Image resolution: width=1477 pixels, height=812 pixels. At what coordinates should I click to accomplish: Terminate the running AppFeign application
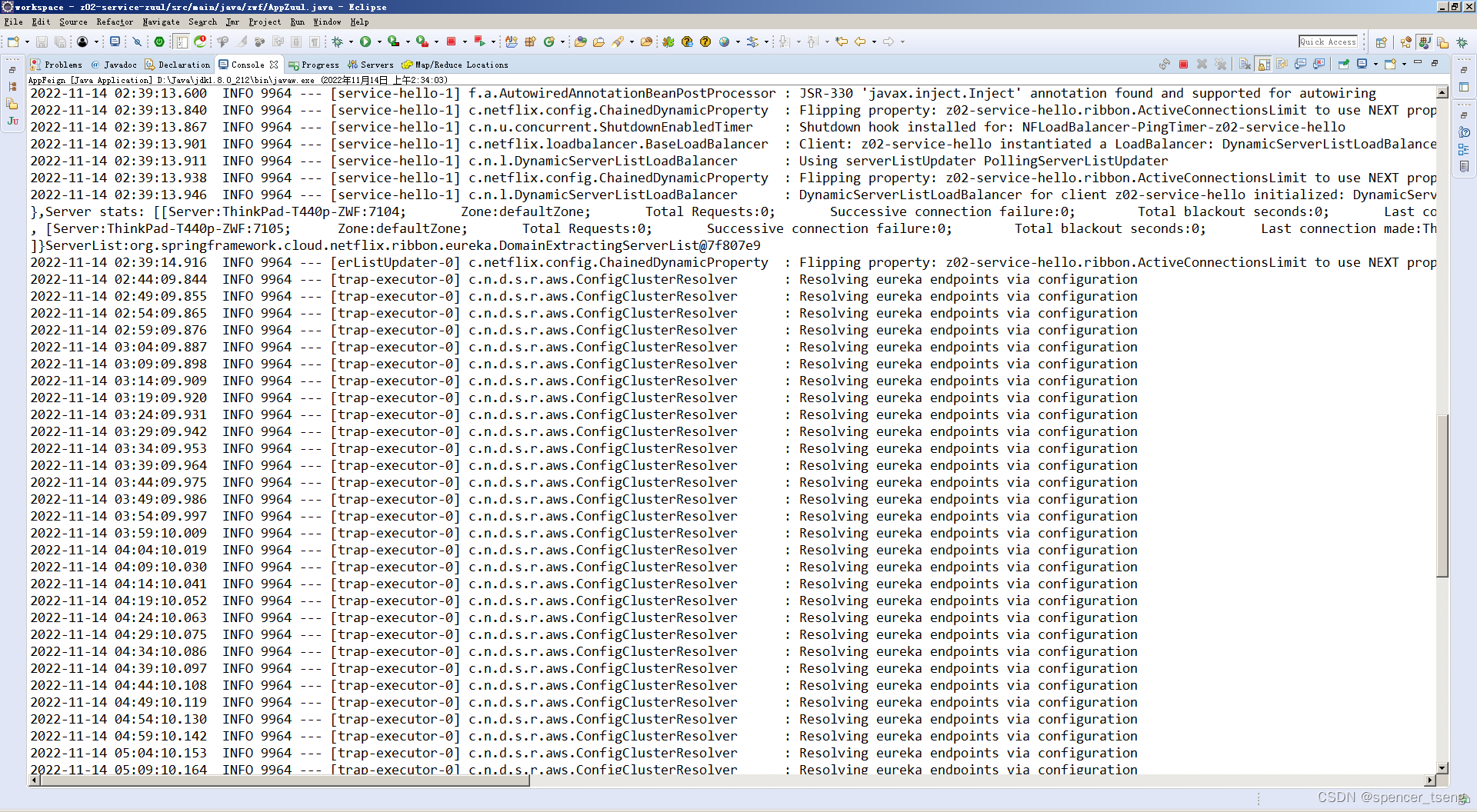[1185, 65]
